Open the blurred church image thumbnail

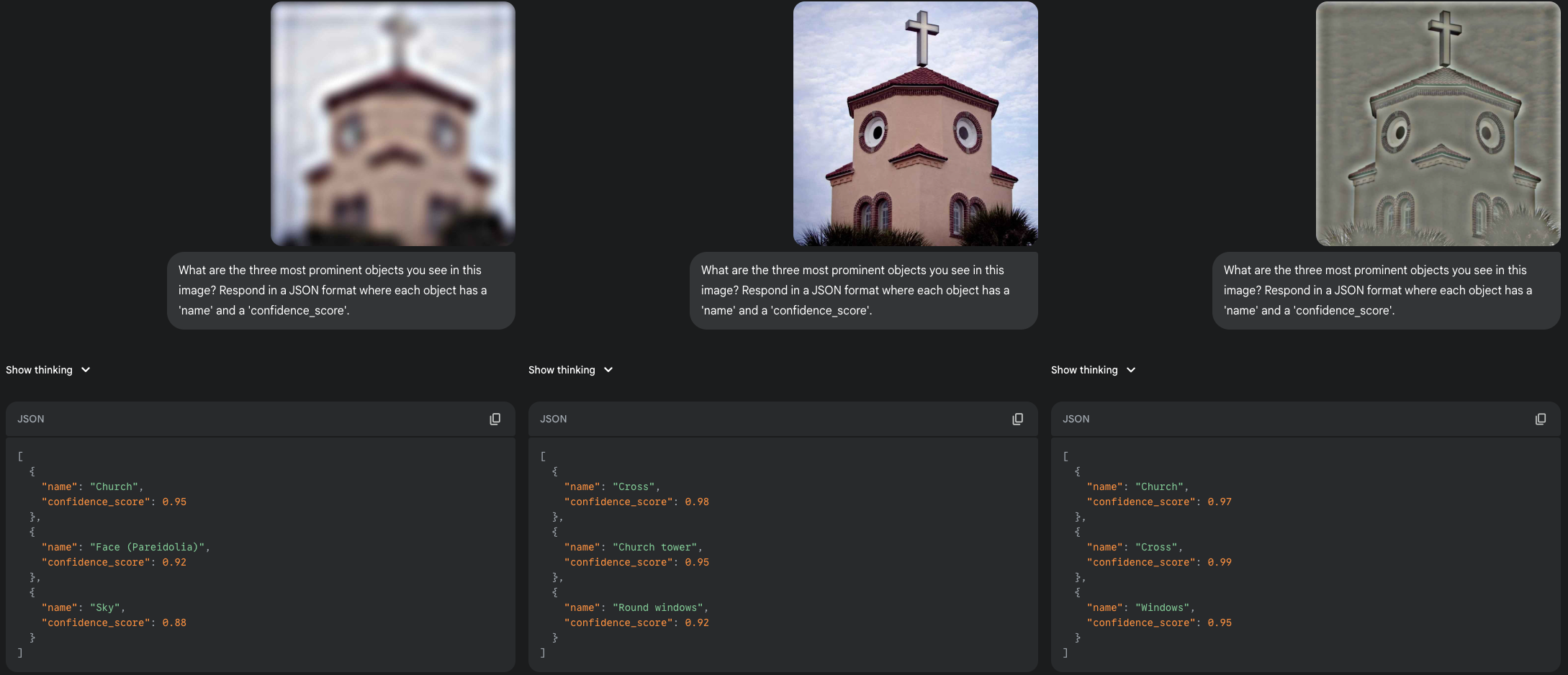393,124
